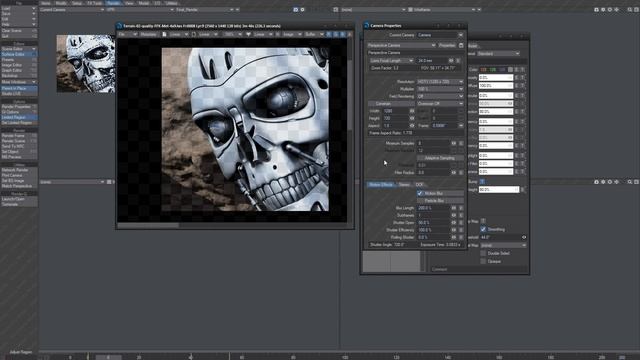
Task: Open the Current Camera view dropdown
Action: pos(72,9)
